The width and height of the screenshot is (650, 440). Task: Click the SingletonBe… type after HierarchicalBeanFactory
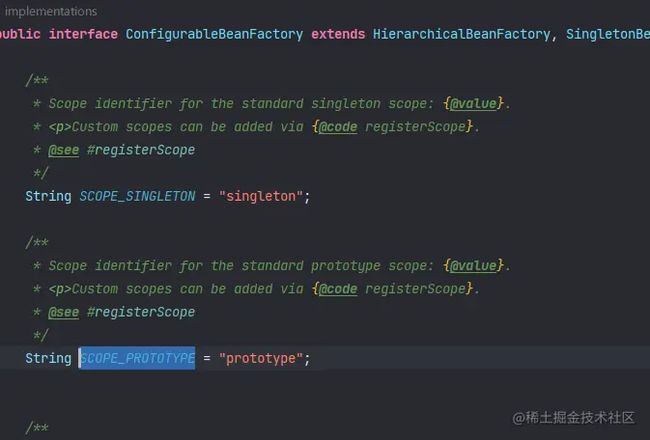point(608,34)
